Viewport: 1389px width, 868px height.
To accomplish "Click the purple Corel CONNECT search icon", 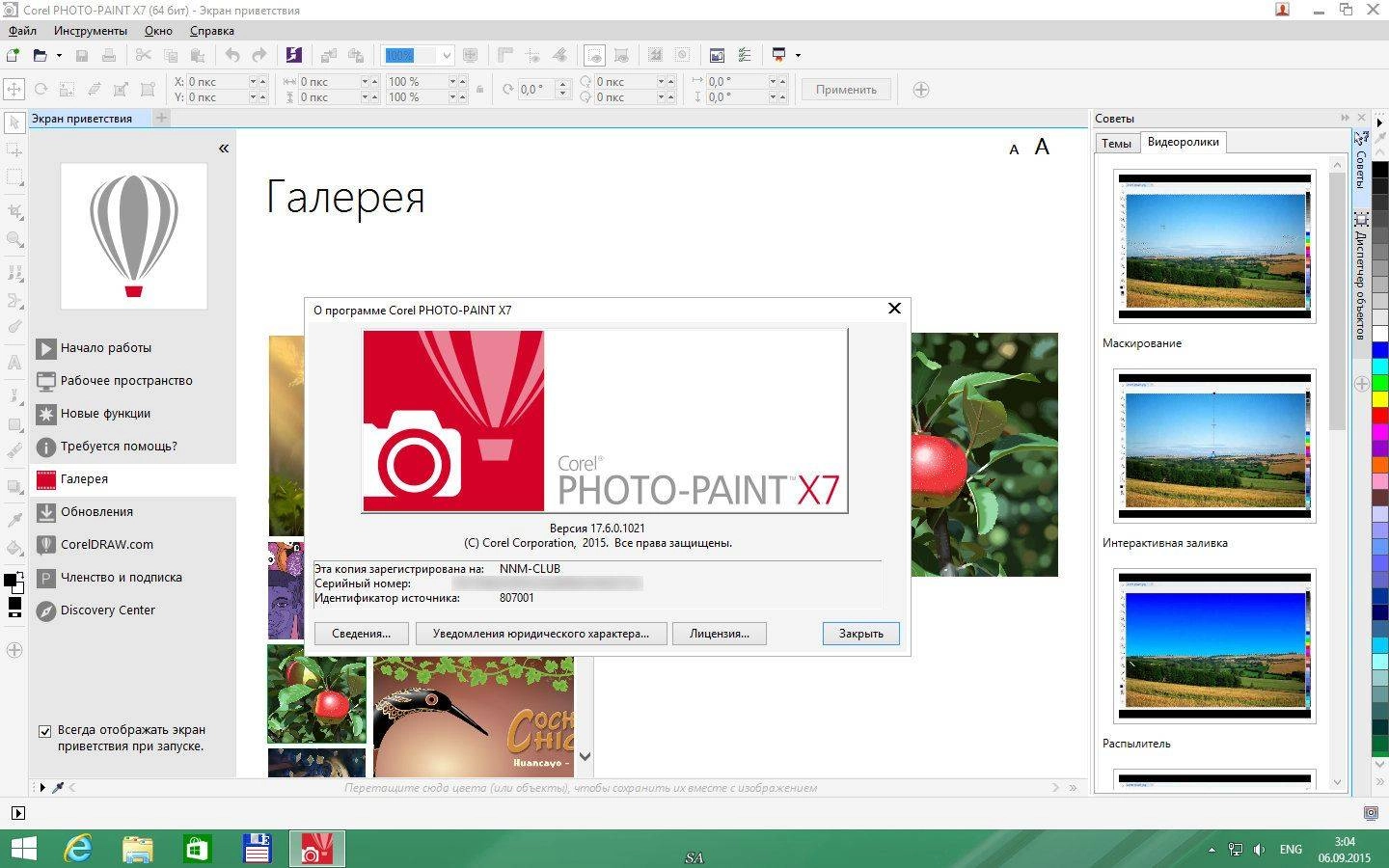I will (x=294, y=55).
